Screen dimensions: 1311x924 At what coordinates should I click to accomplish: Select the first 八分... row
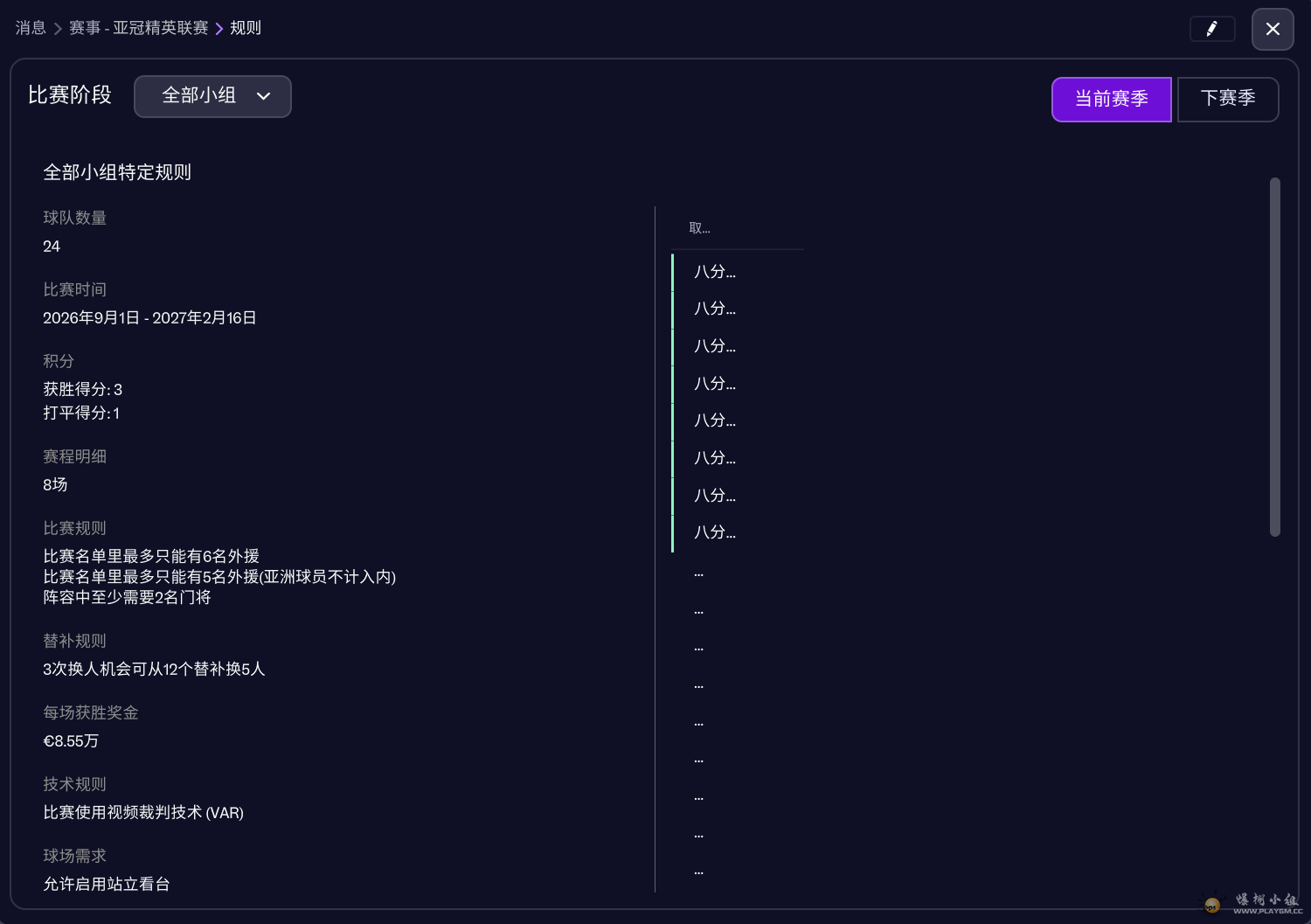coord(715,272)
